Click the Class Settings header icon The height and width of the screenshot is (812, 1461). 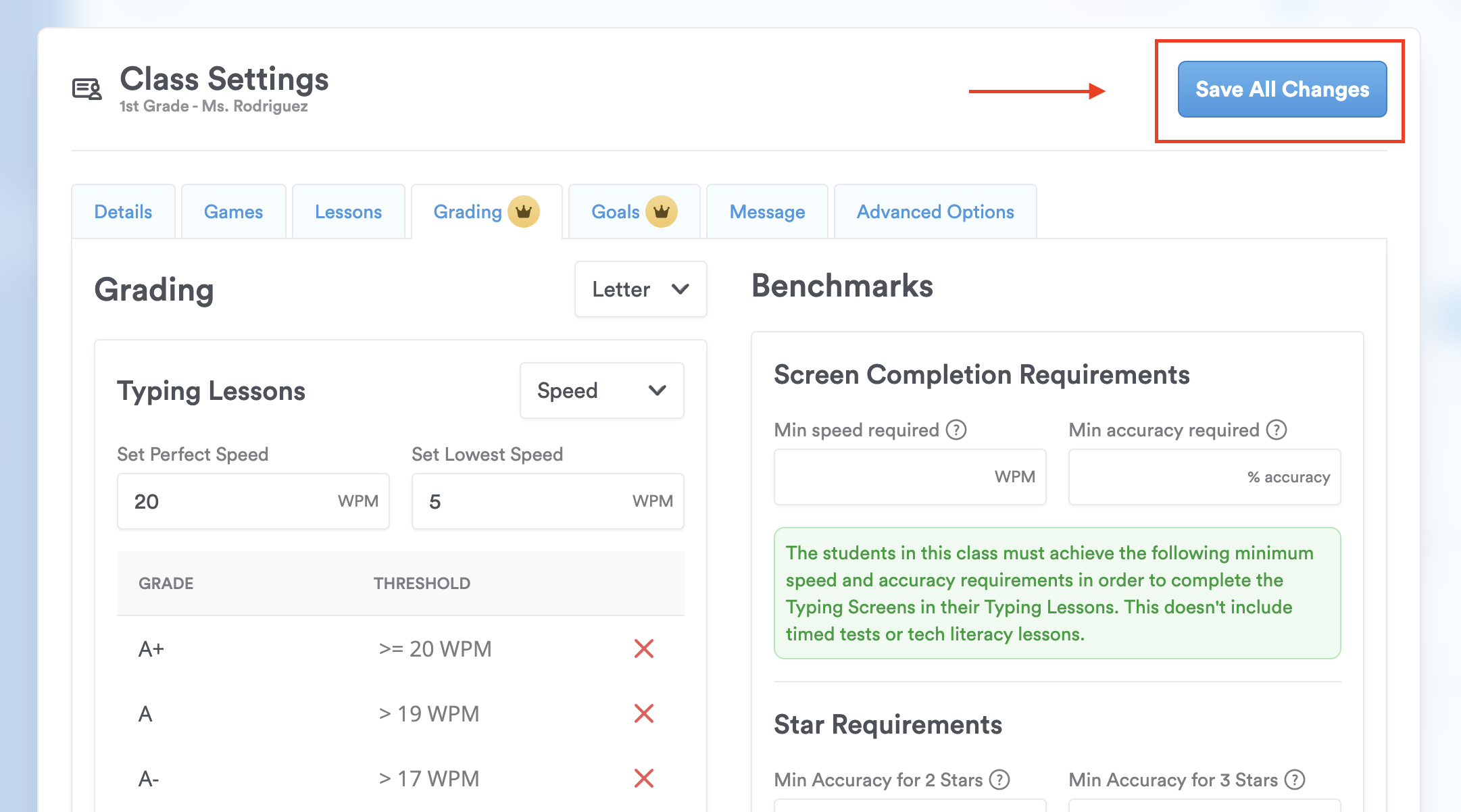(x=87, y=89)
